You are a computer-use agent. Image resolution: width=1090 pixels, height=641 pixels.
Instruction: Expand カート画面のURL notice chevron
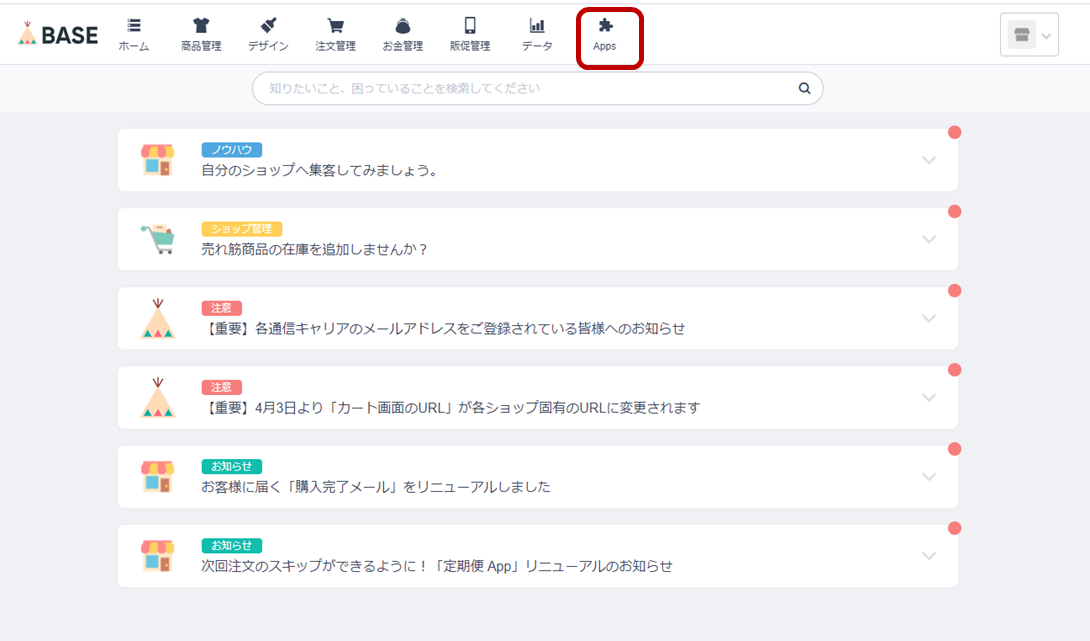click(929, 398)
